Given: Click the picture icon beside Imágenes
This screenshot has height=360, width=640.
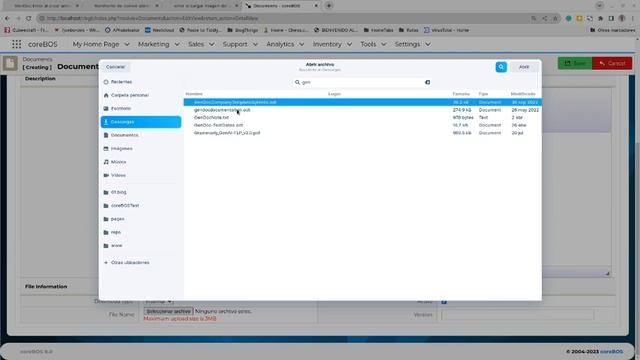Looking at the screenshot, I should 106,149.
